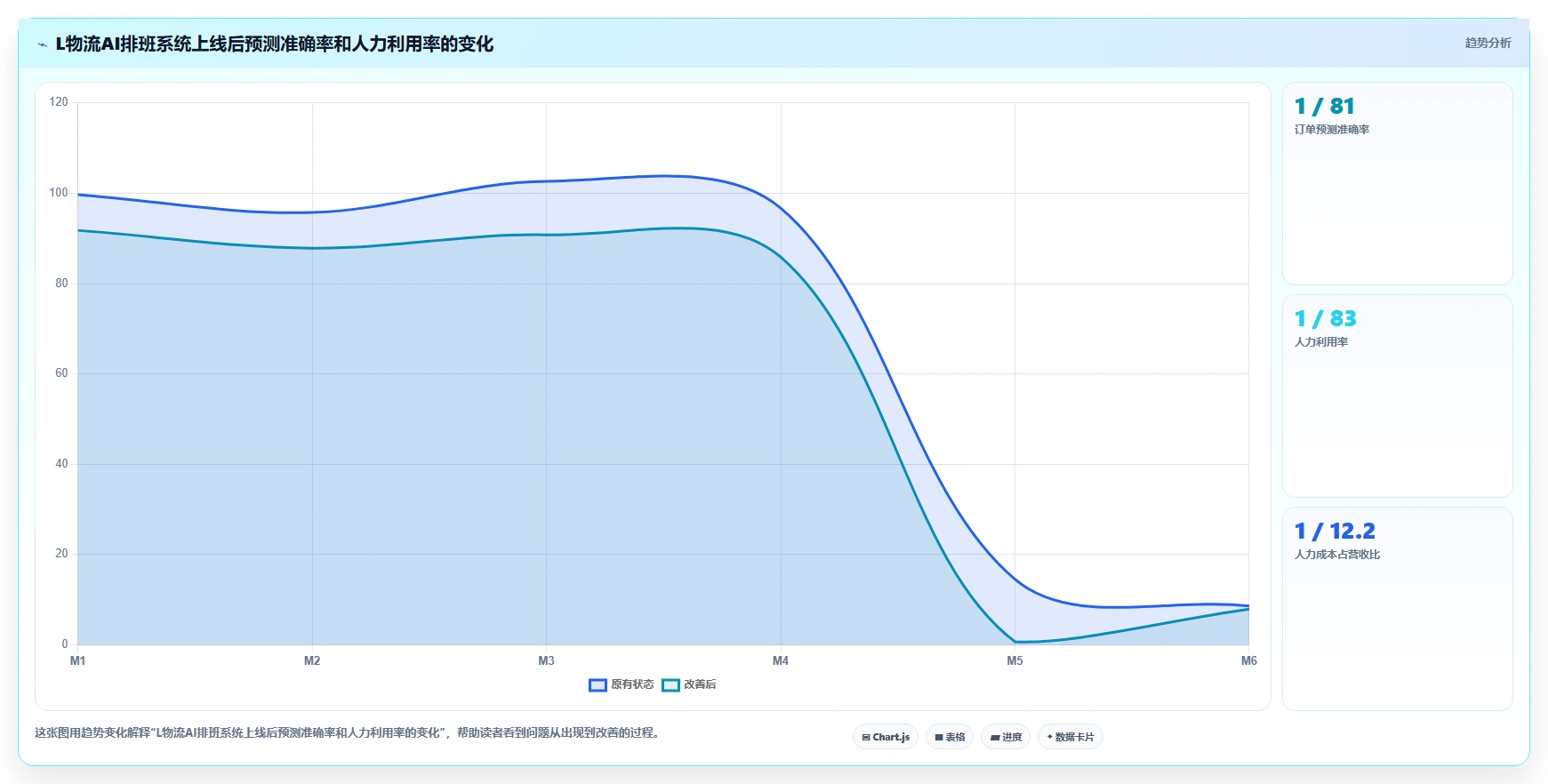Toggle the 原有状态 legend swatch
The width and height of the screenshot is (1548, 784).
click(598, 685)
